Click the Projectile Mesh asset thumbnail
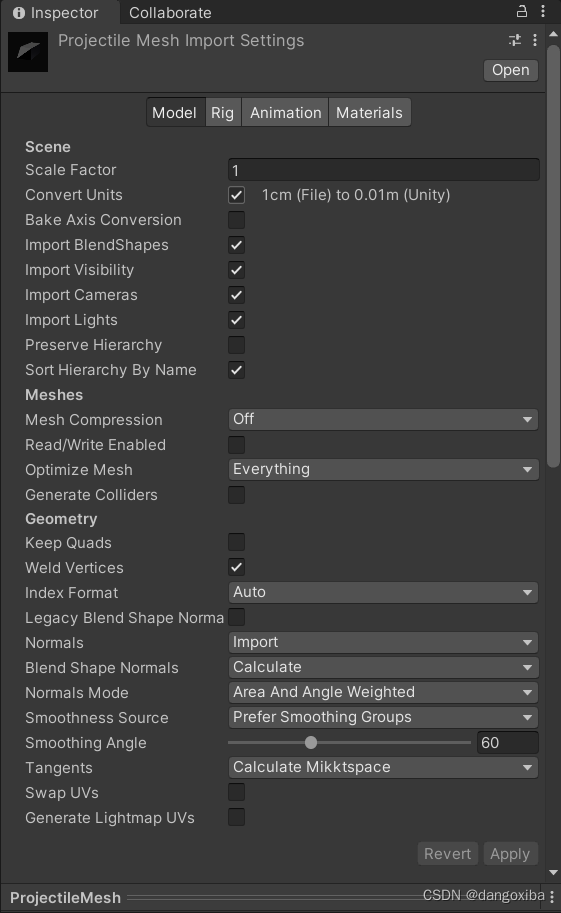561x913 pixels. (x=28, y=52)
